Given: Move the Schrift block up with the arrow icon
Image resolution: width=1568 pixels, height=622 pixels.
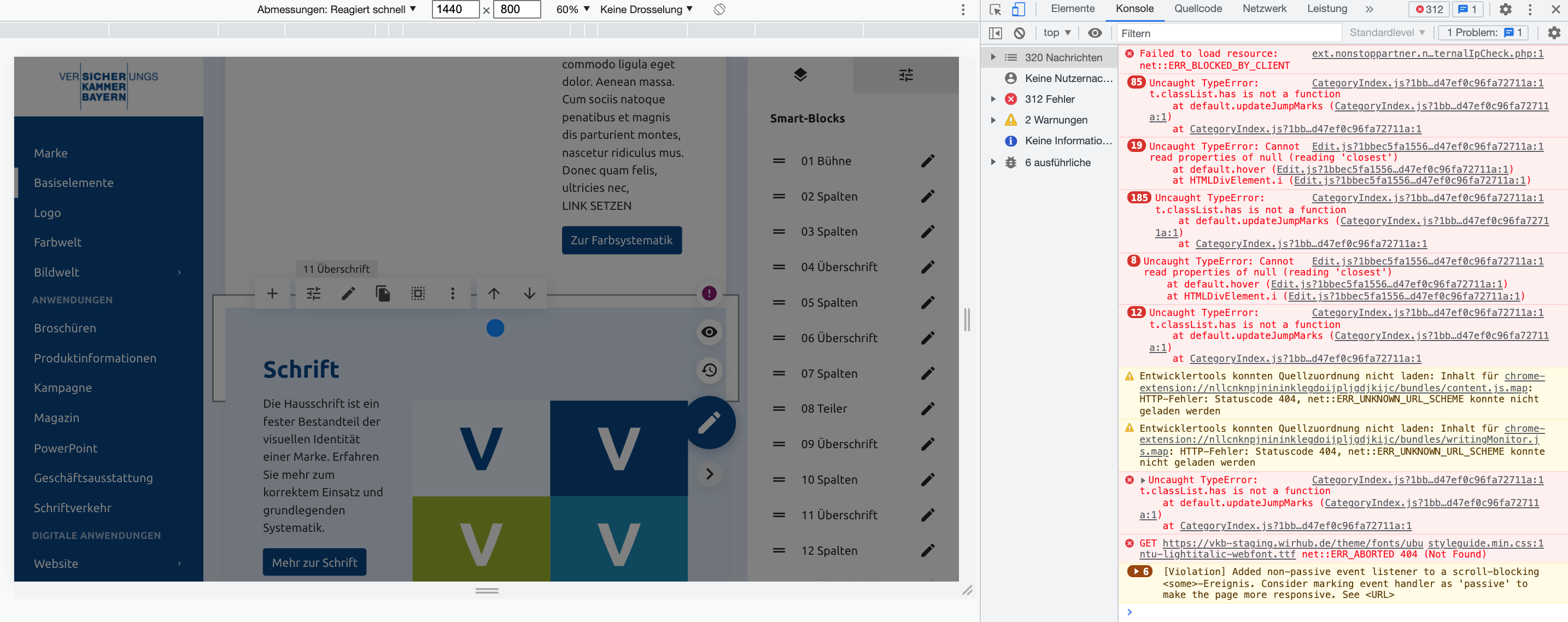Looking at the screenshot, I should point(494,294).
